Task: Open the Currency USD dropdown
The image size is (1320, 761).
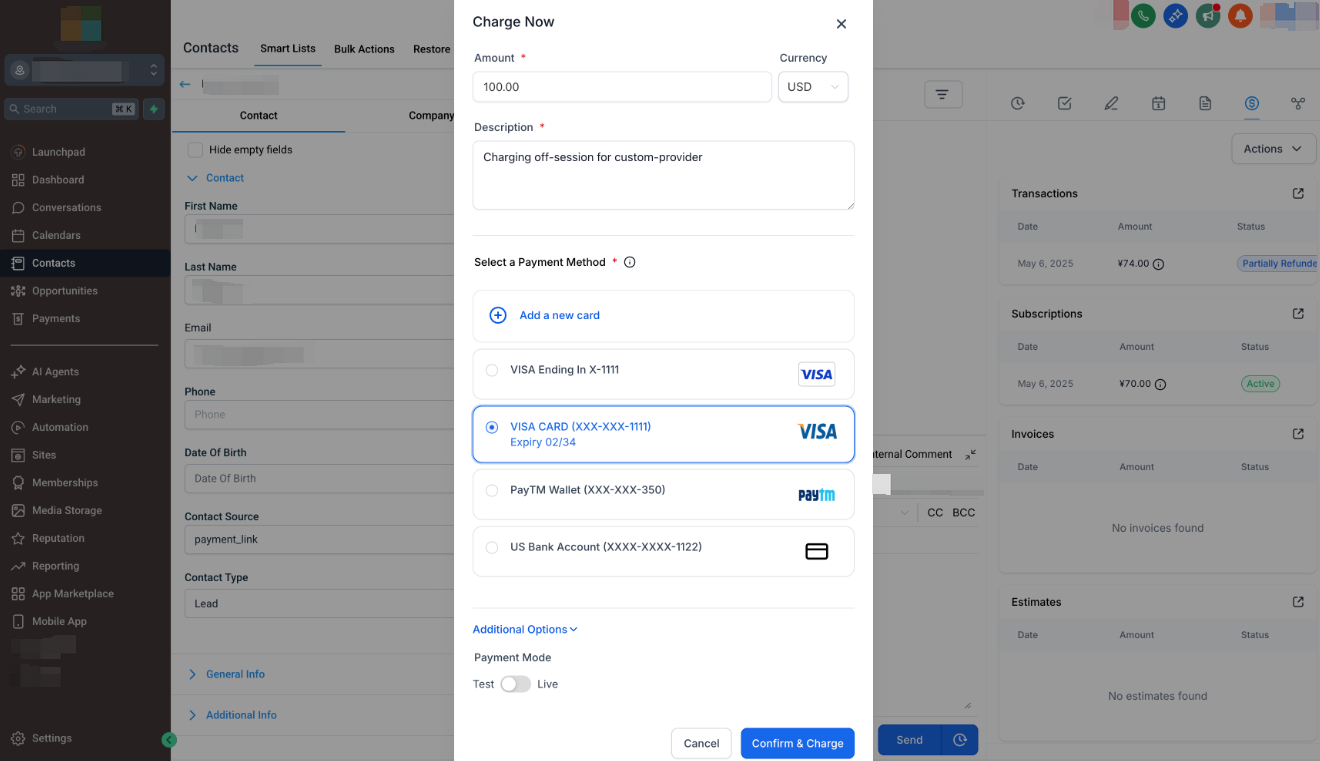Action: point(813,87)
